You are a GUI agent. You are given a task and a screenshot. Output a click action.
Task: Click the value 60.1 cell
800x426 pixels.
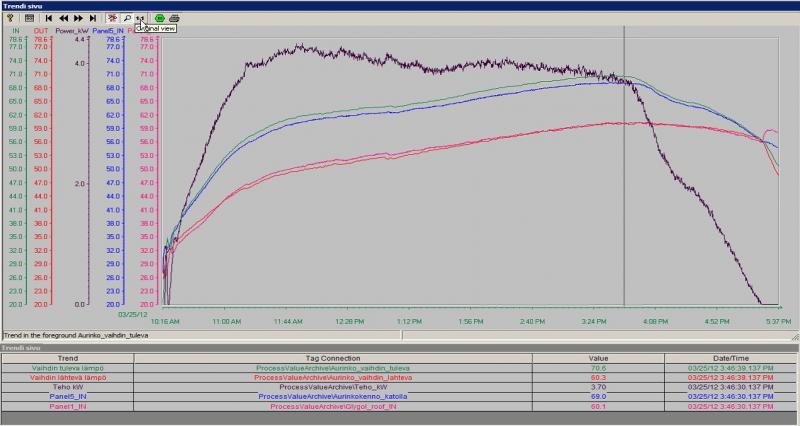(598, 407)
